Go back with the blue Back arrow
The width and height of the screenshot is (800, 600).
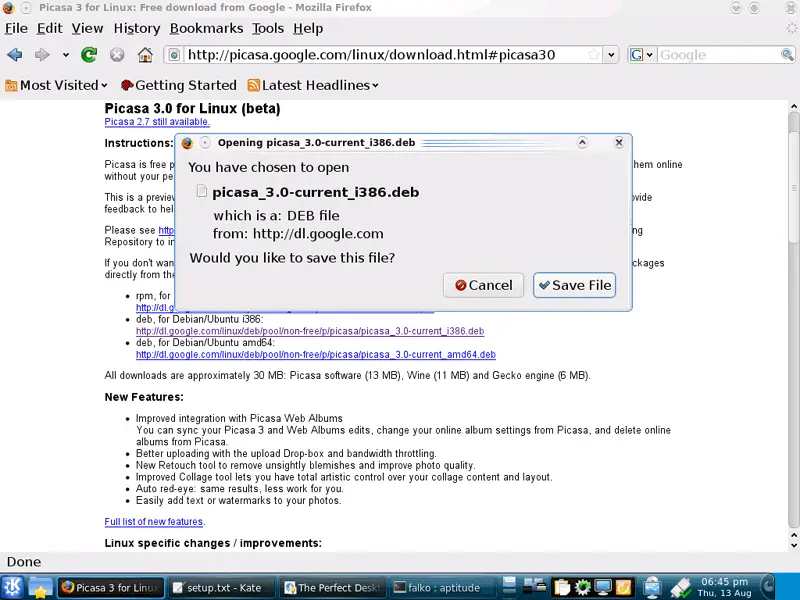pos(14,55)
